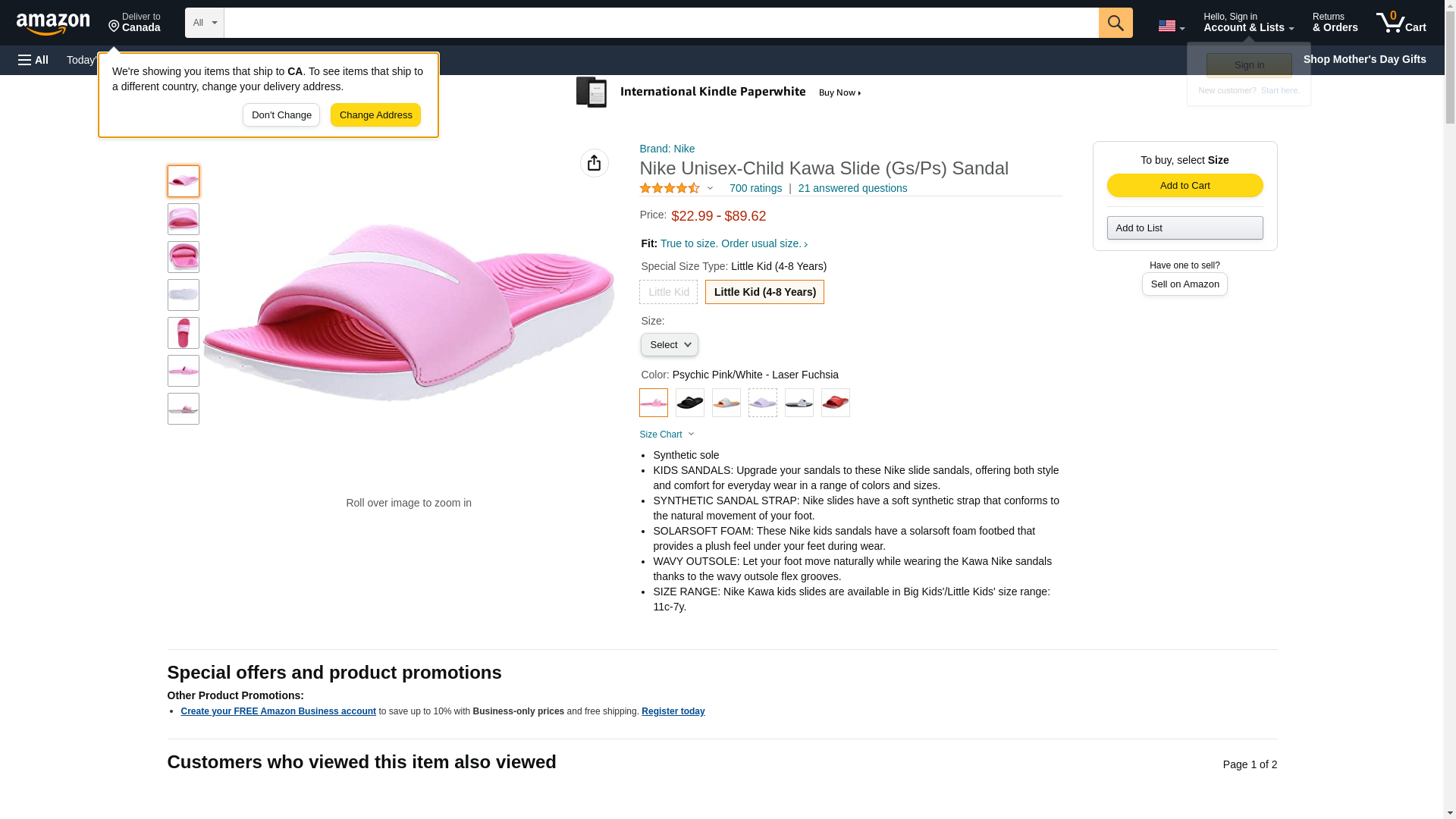Click the country flag language selector
This screenshot has height=819, width=1456.
pyautogui.click(x=1170, y=26)
